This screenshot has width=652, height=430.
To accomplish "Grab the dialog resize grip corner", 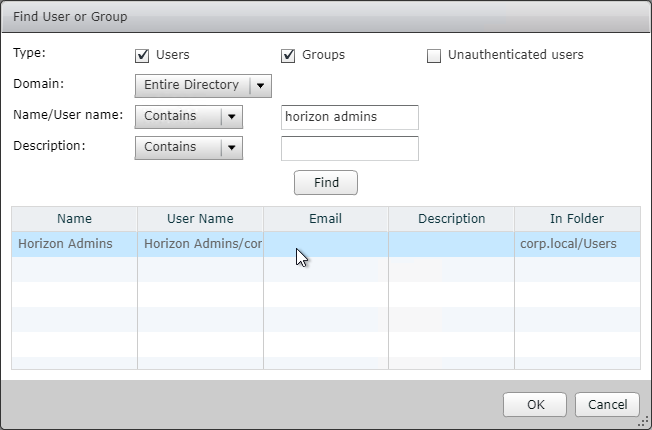I will (643, 423).
